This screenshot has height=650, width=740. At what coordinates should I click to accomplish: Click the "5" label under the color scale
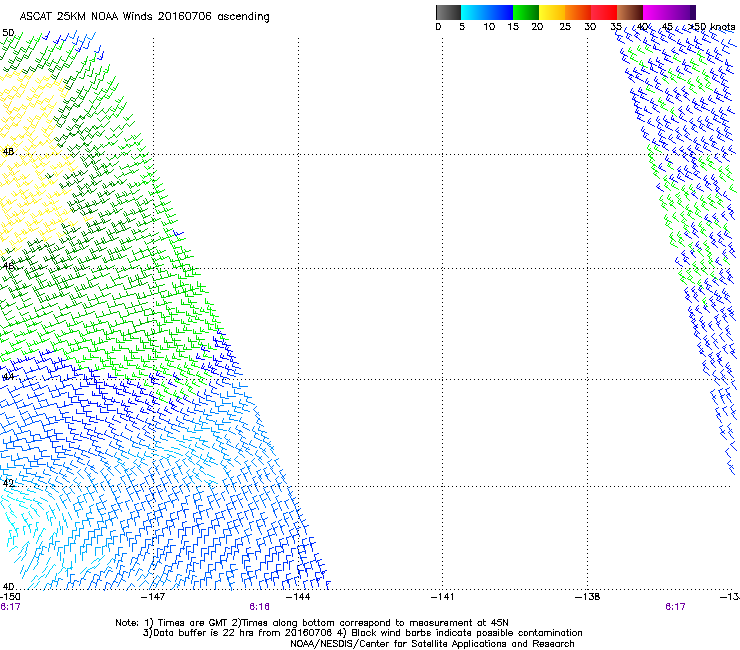[462, 27]
